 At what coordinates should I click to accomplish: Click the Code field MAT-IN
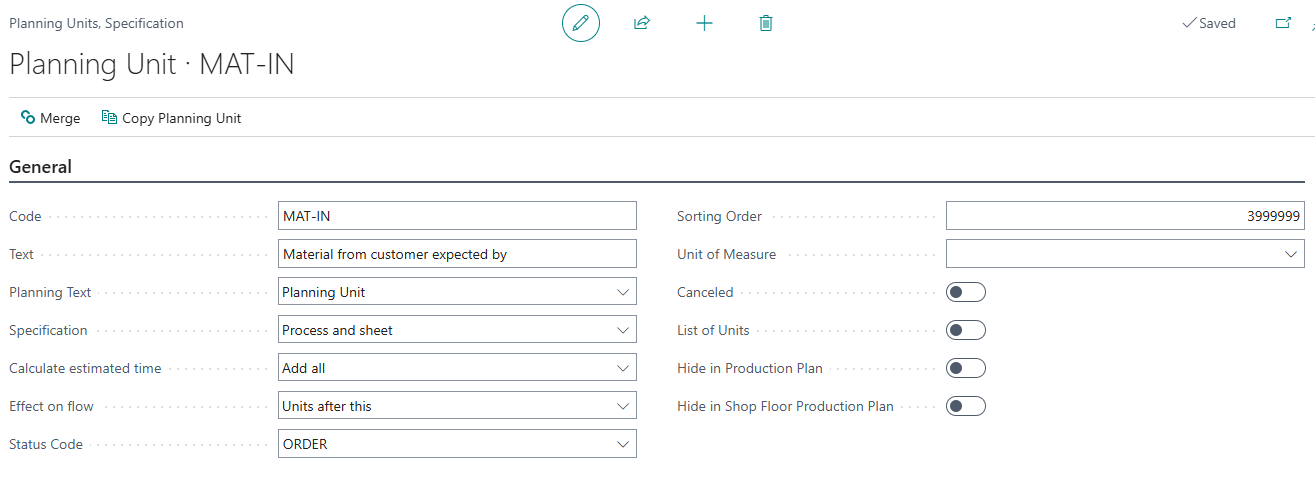(457, 216)
